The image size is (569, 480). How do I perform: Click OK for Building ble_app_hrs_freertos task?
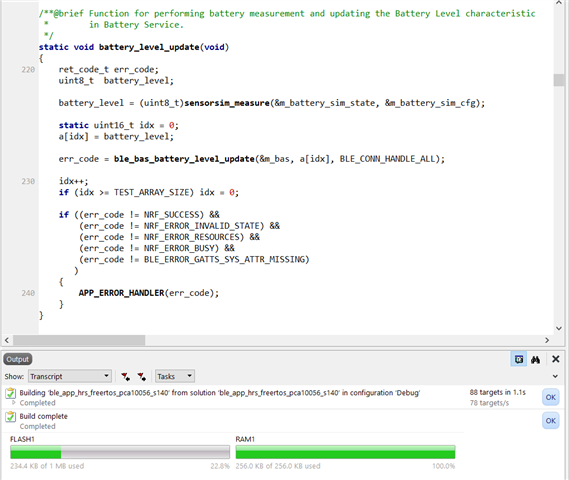tap(550, 397)
